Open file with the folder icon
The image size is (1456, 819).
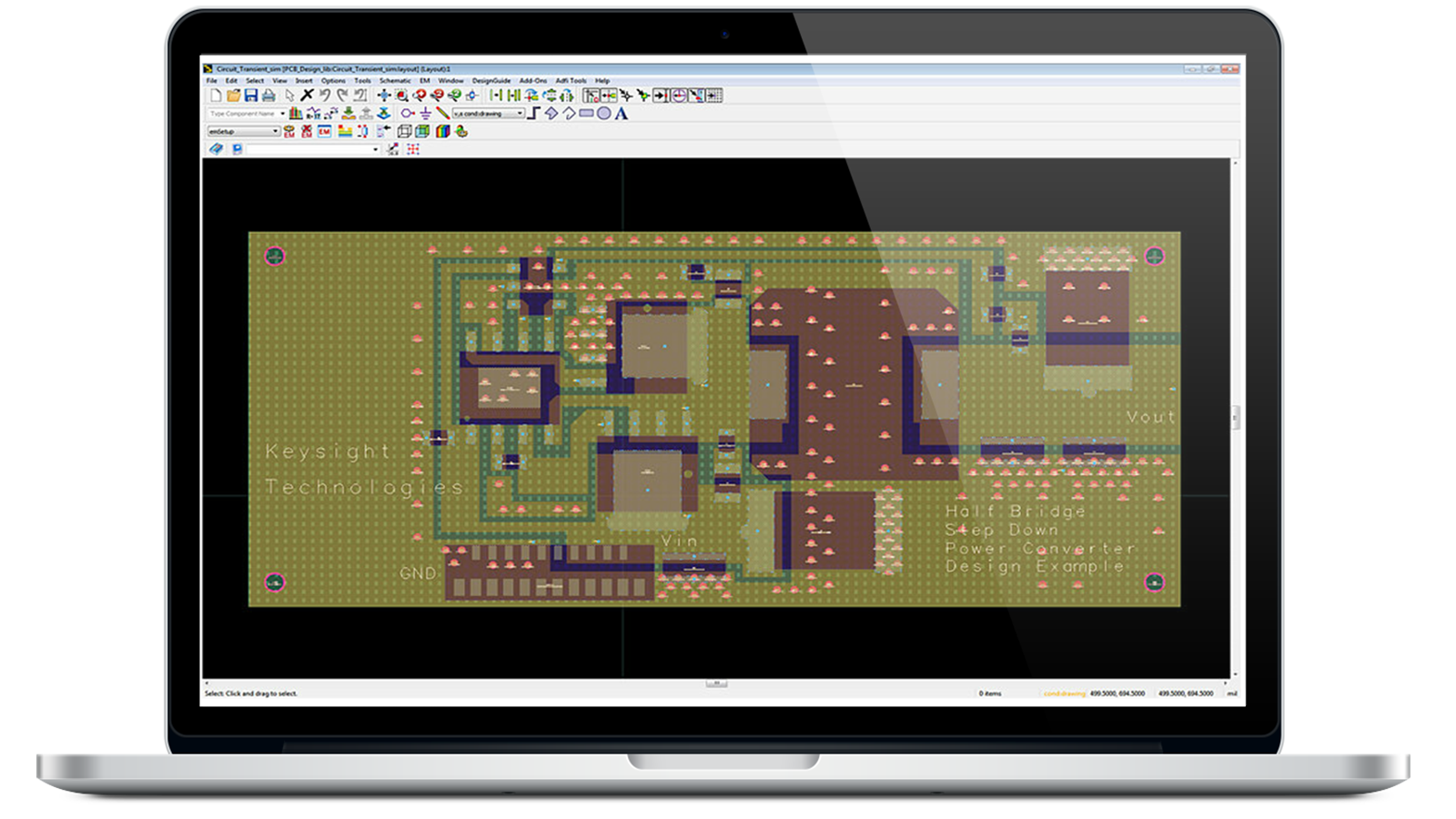[233, 96]
